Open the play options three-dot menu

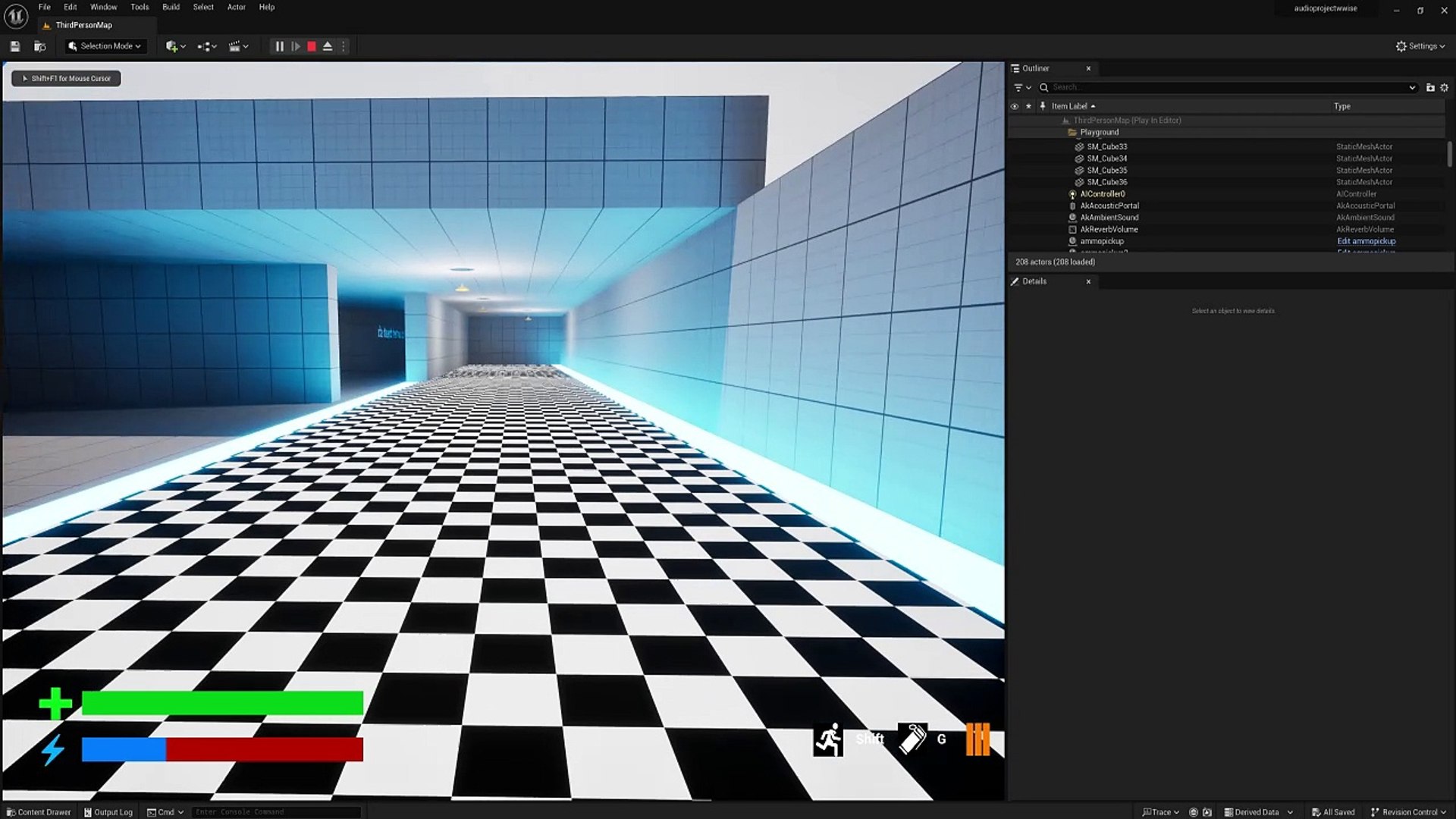coord(344,46)
